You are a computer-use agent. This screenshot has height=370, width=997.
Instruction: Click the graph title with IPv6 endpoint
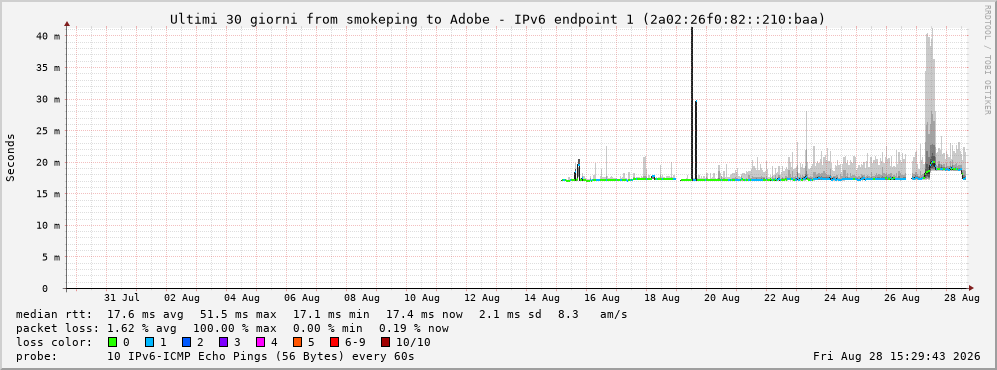498,20
